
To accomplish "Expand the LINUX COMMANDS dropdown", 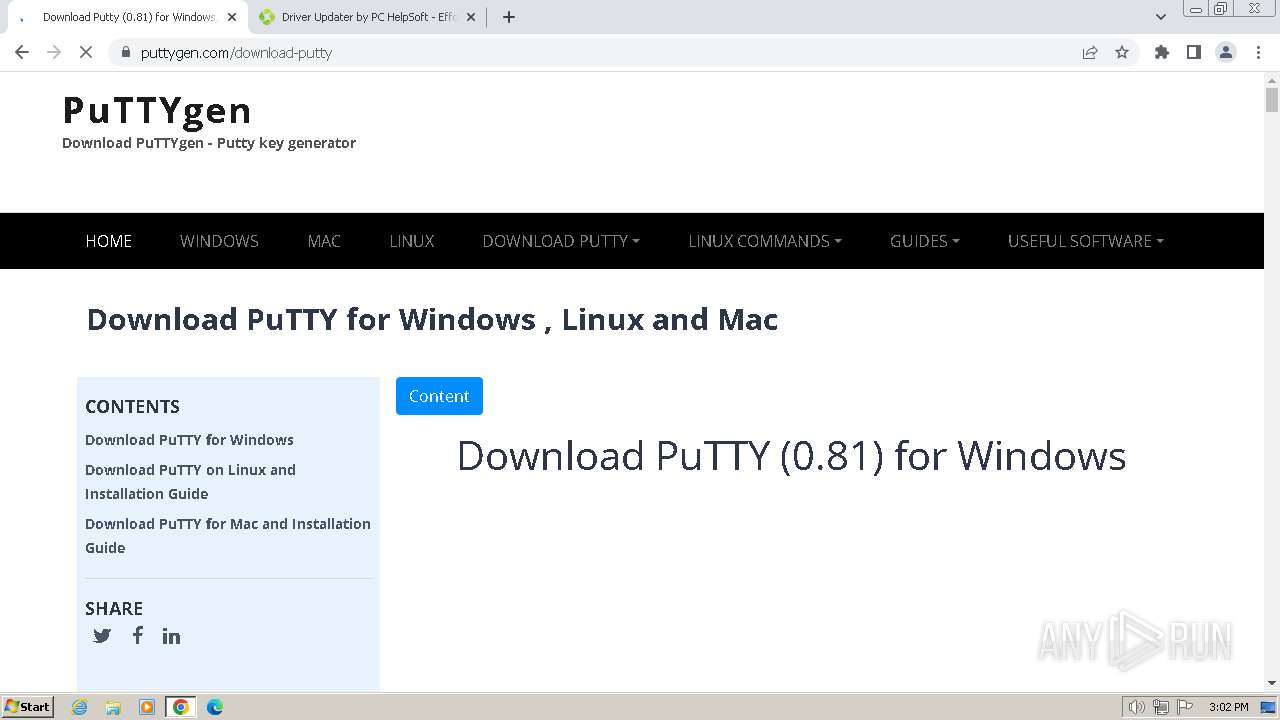I will tap(765, 241).
